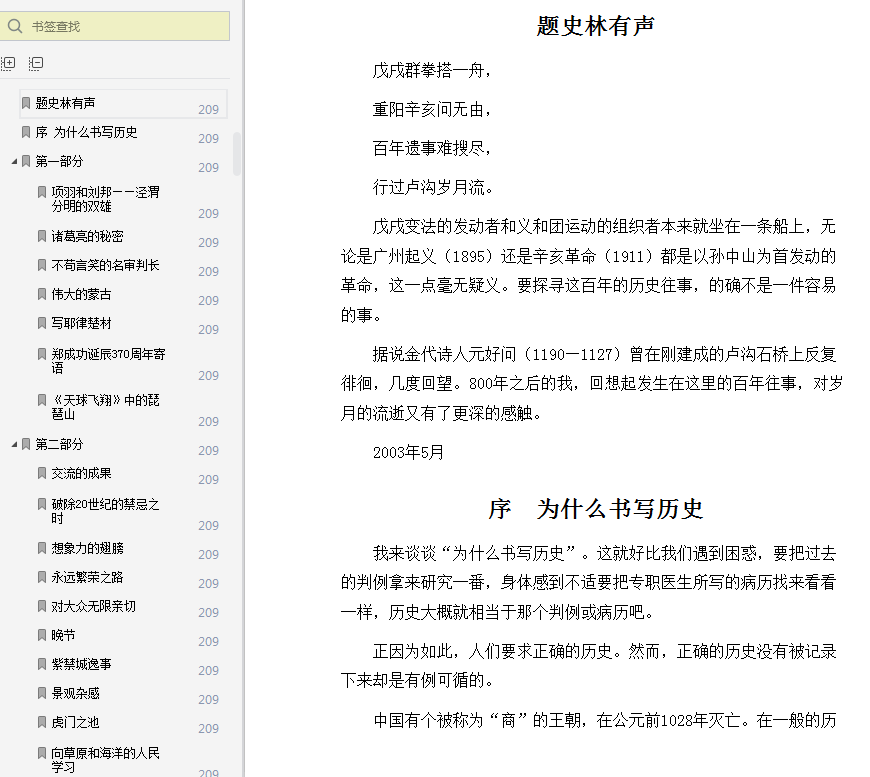Click bookmark icon beside 第一部分

26,162
